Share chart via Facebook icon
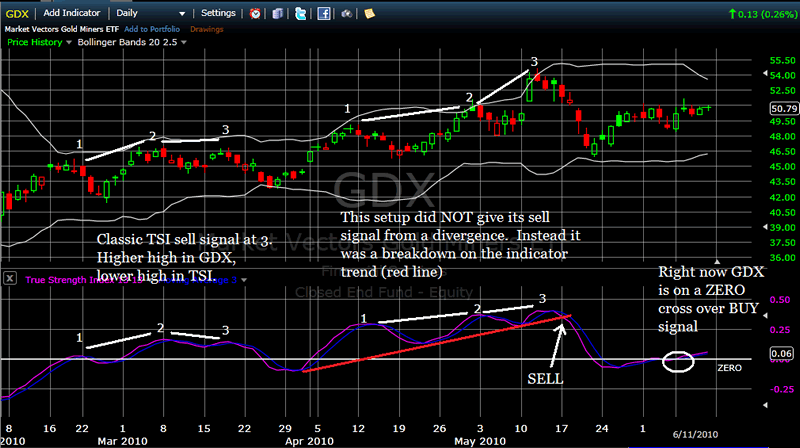The image size is (800, 448). [326, 14]
